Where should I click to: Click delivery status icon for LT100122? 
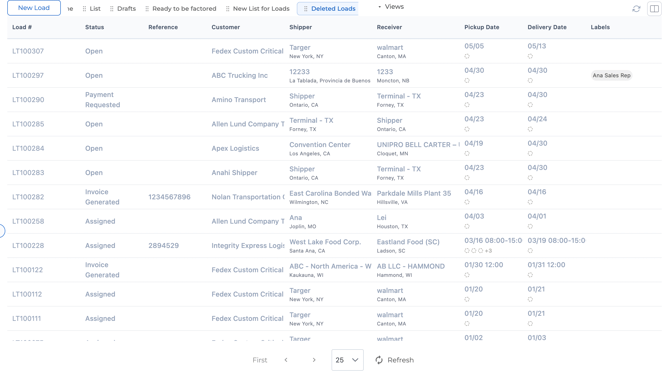tap(530, 275)
